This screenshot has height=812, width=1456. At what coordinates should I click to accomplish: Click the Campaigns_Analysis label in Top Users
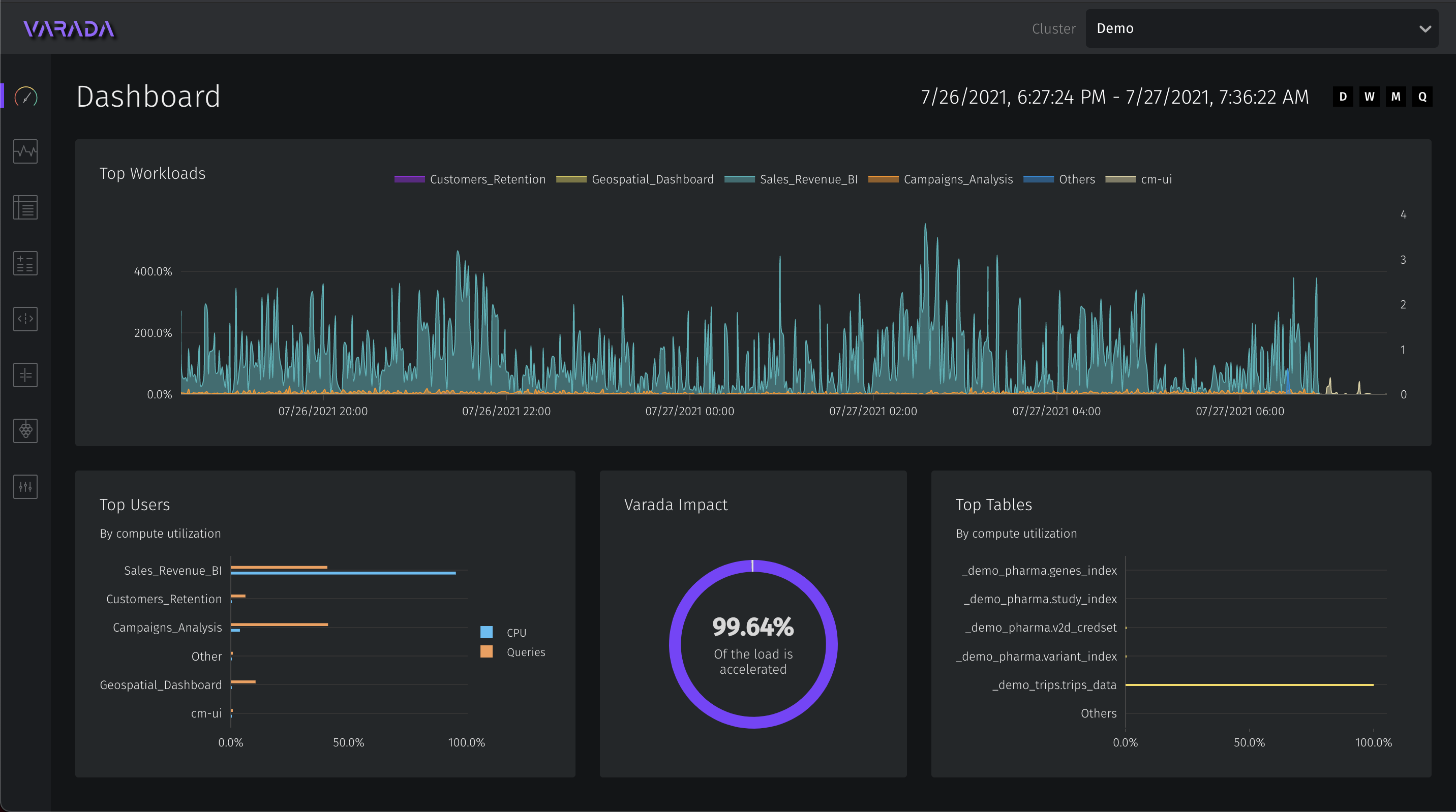[167, 628]
